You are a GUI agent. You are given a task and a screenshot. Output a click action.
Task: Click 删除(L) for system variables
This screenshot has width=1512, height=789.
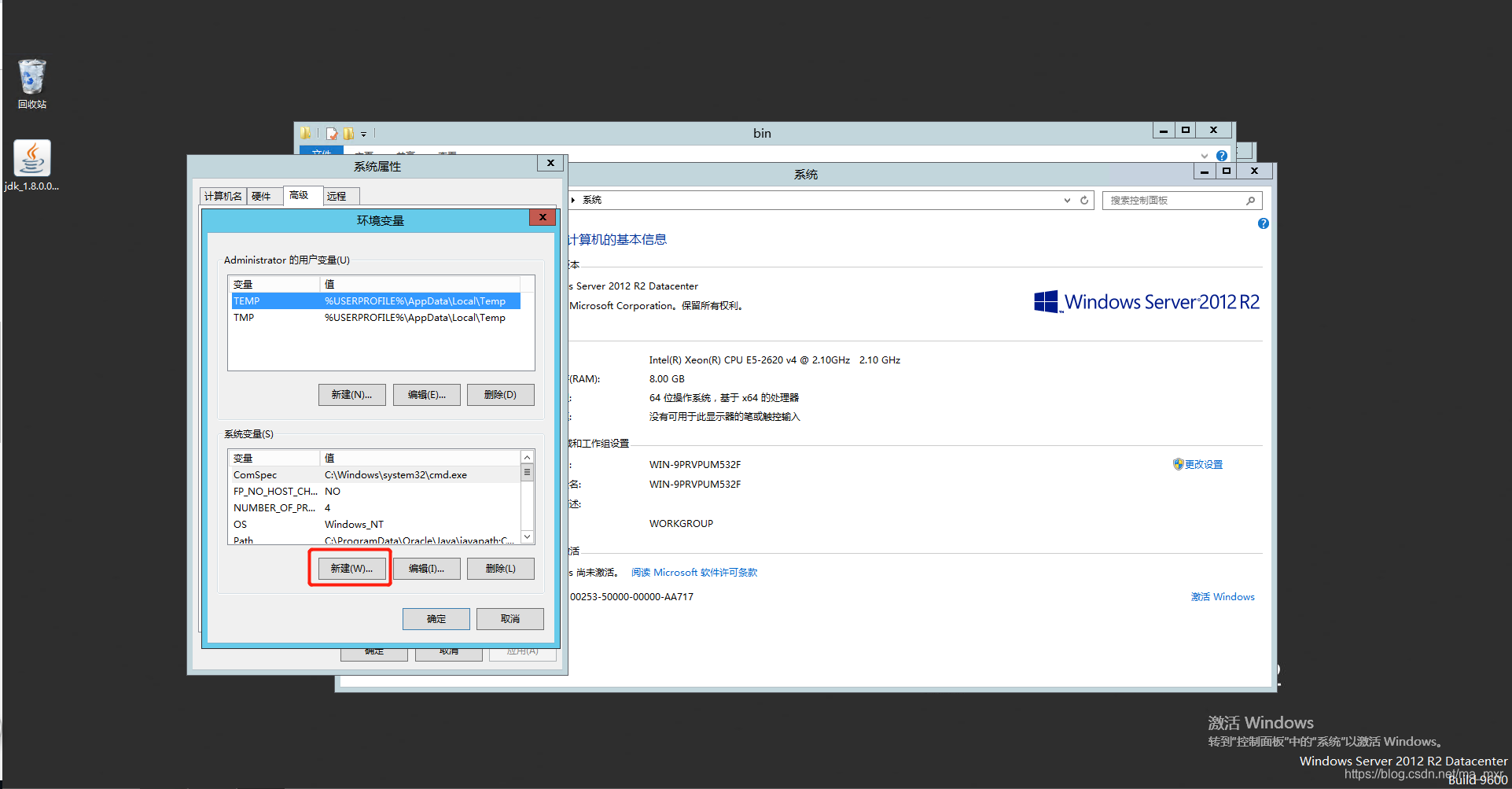point(500,569)
